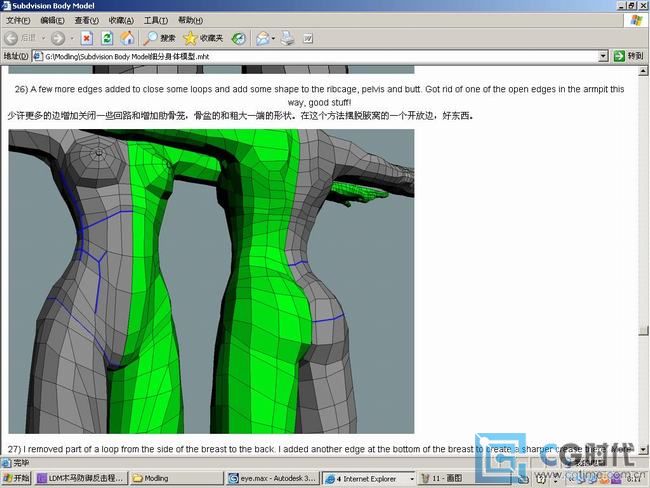This screenshot has height=488, width=650.
Task: Open the Forward history dropdown arrow
Action: 72,39
